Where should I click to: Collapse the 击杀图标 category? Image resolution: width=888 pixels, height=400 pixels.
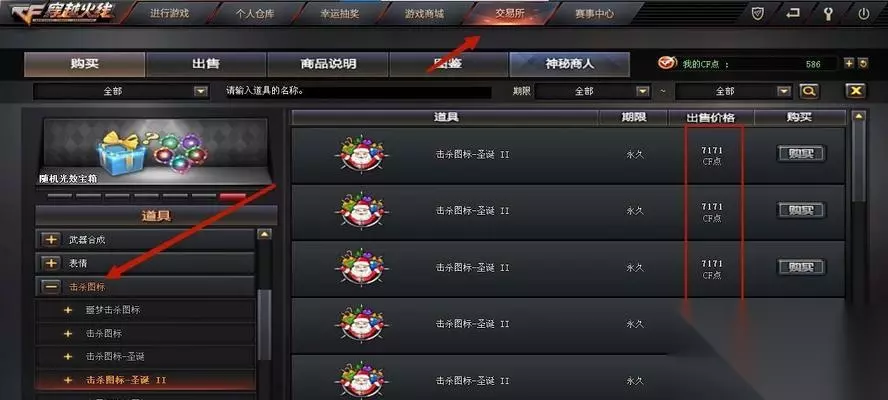tap(51, 287)
